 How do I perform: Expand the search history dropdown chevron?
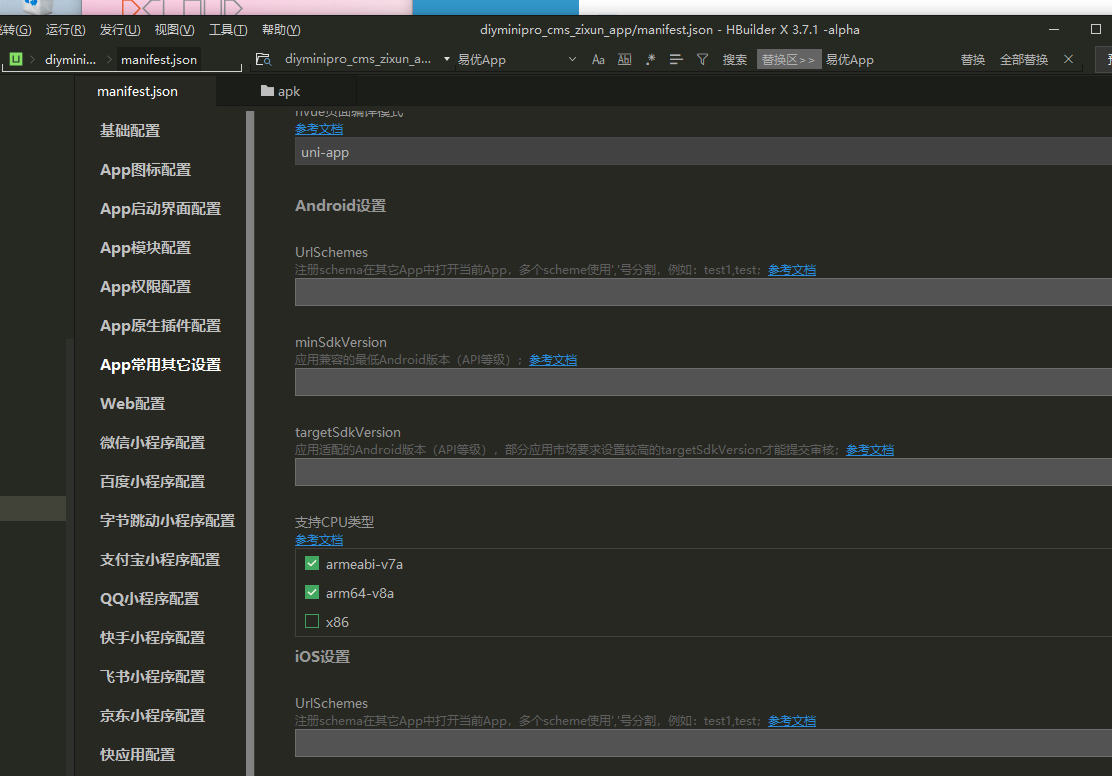tap(572, 60)
